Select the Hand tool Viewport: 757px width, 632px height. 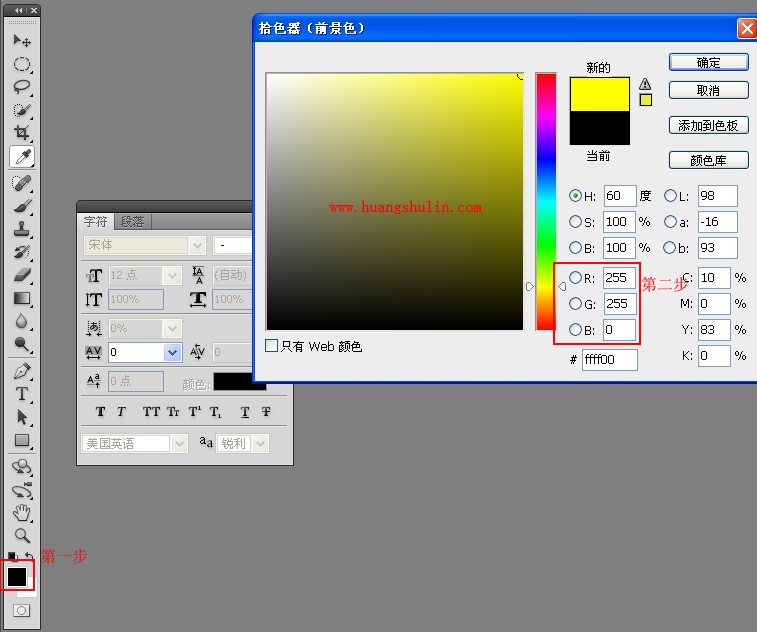point(21,512)
